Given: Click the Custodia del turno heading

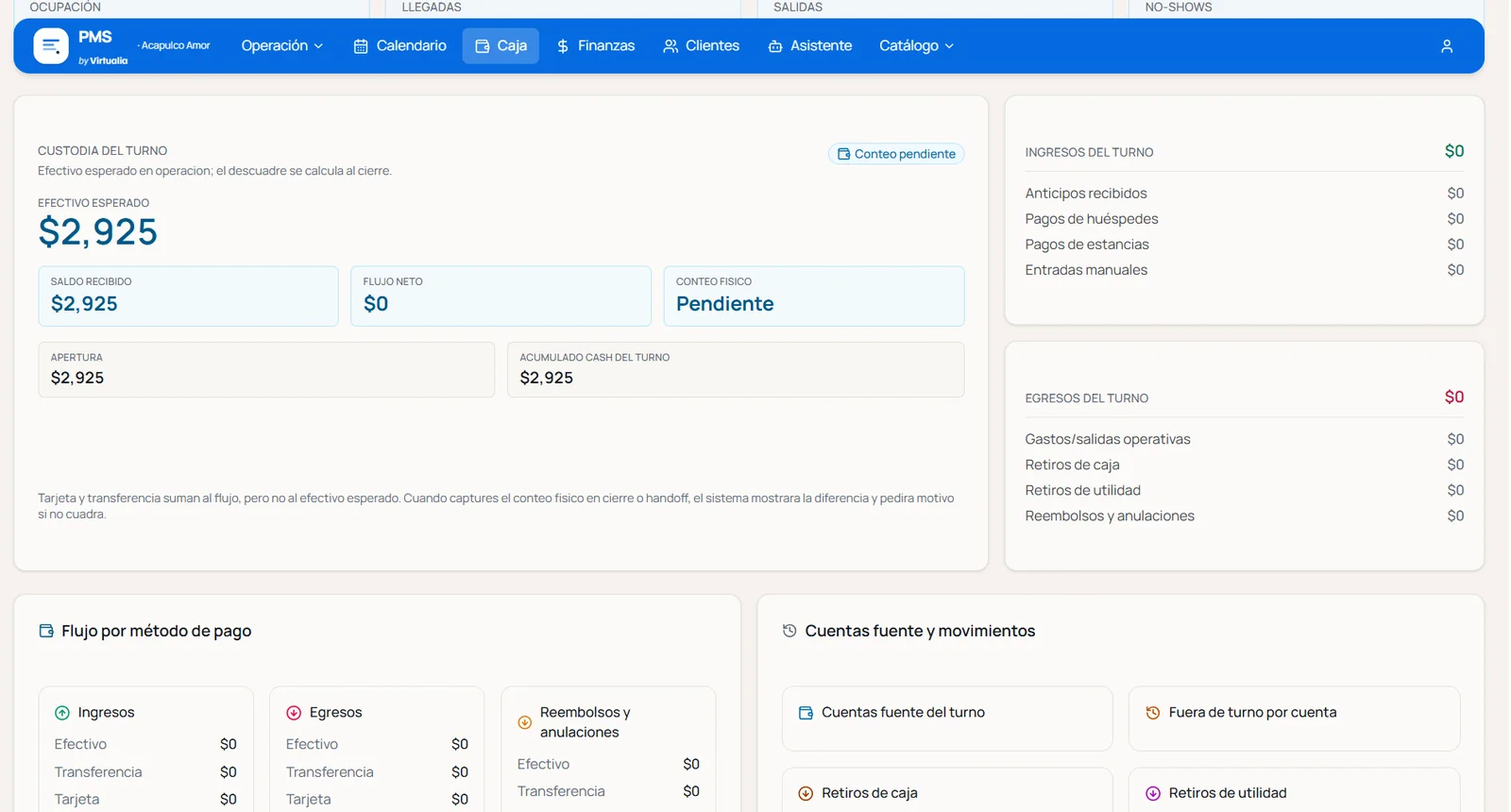Looking at the screenshot, I should pos(102,151).
